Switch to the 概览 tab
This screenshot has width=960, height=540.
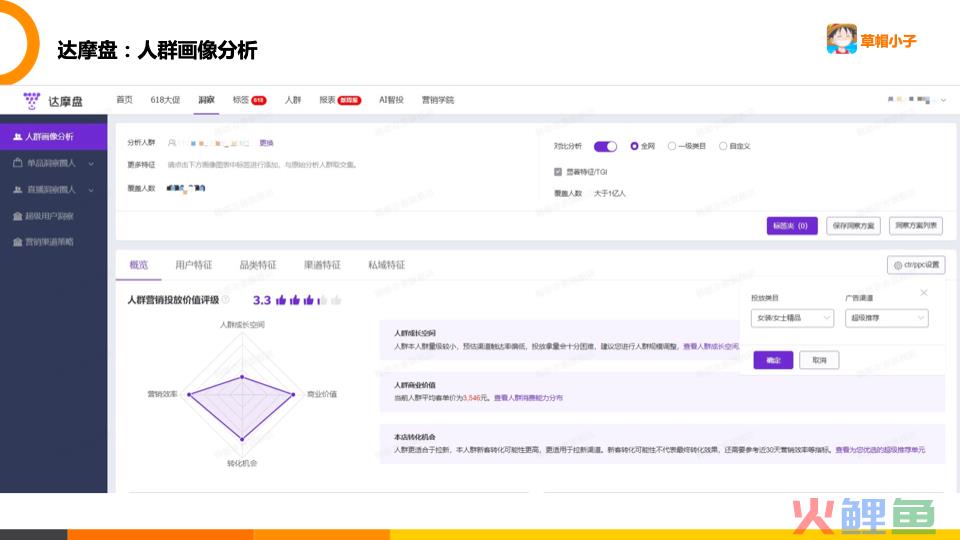coord(138,264)
